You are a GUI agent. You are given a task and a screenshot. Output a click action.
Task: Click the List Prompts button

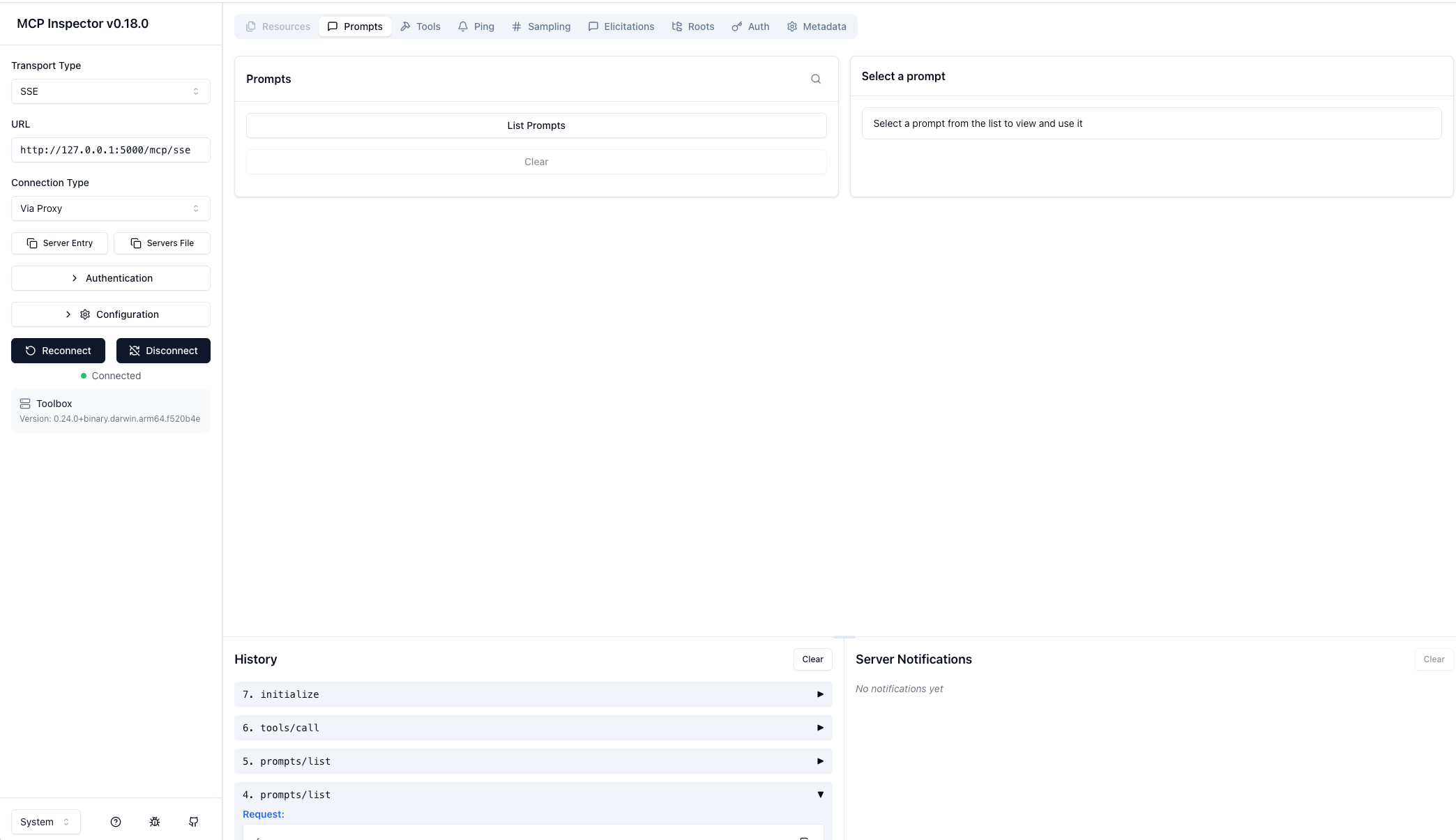pos(536,125)
